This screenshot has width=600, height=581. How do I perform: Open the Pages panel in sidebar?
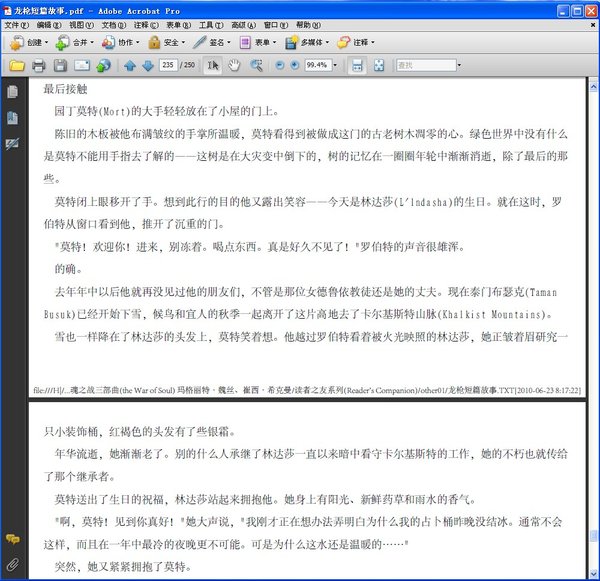(12, 93)
